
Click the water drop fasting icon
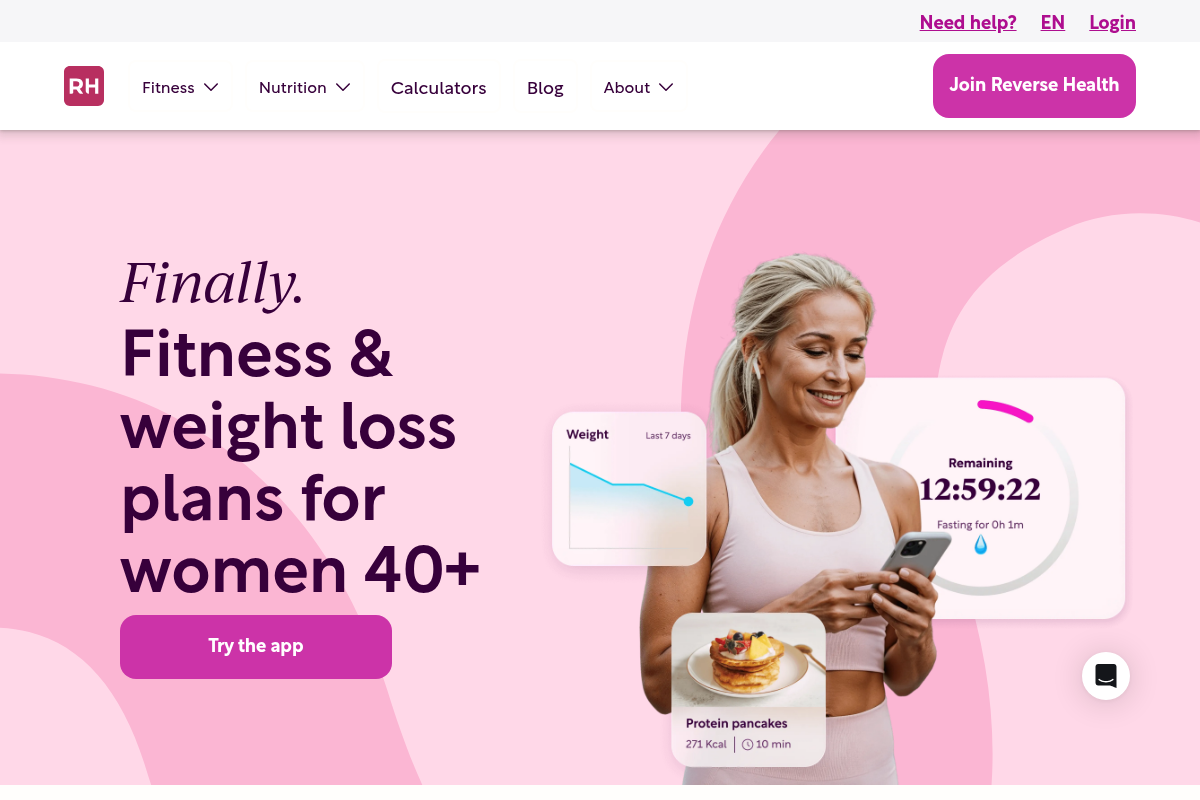pyautogui.click(x=981, y=545)
